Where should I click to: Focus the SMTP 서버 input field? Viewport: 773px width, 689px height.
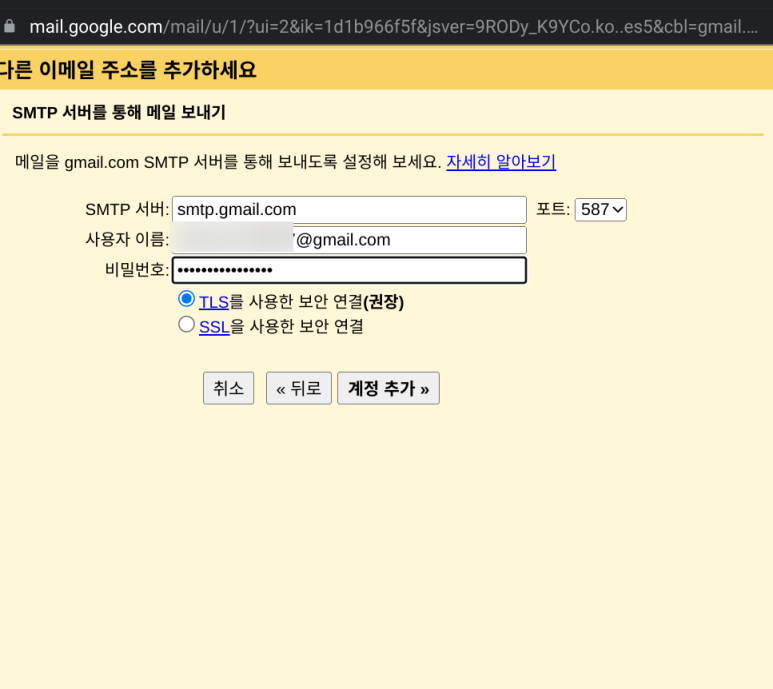349,210
